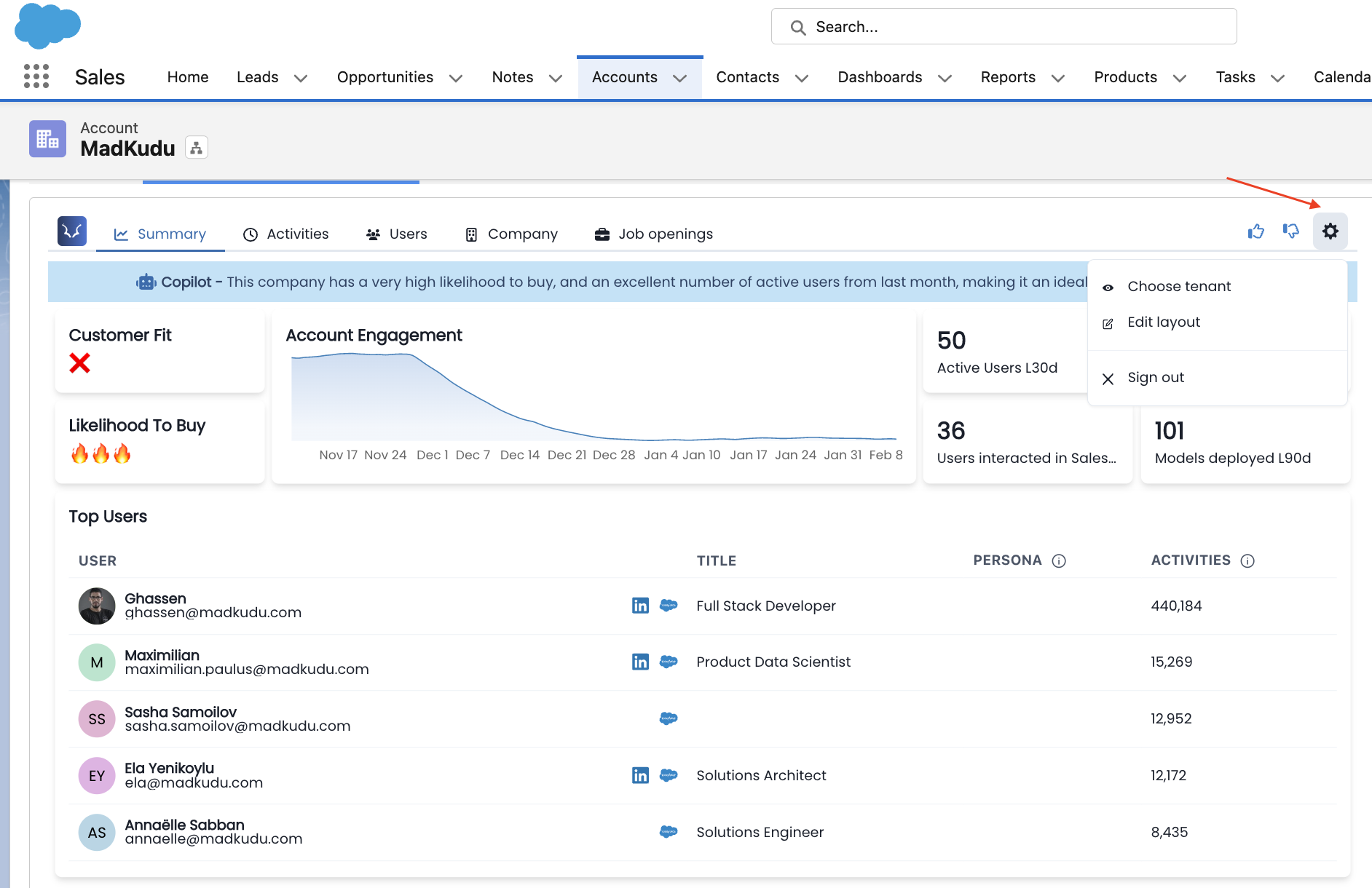Expand the Dashboards nav dropdown chevron
Image resolution: width=1372 pixels, height=888 pixels.
945,78
